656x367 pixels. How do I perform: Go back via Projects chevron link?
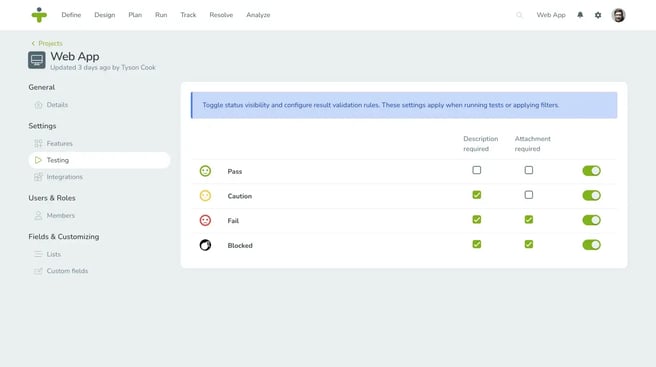(47, 43)
